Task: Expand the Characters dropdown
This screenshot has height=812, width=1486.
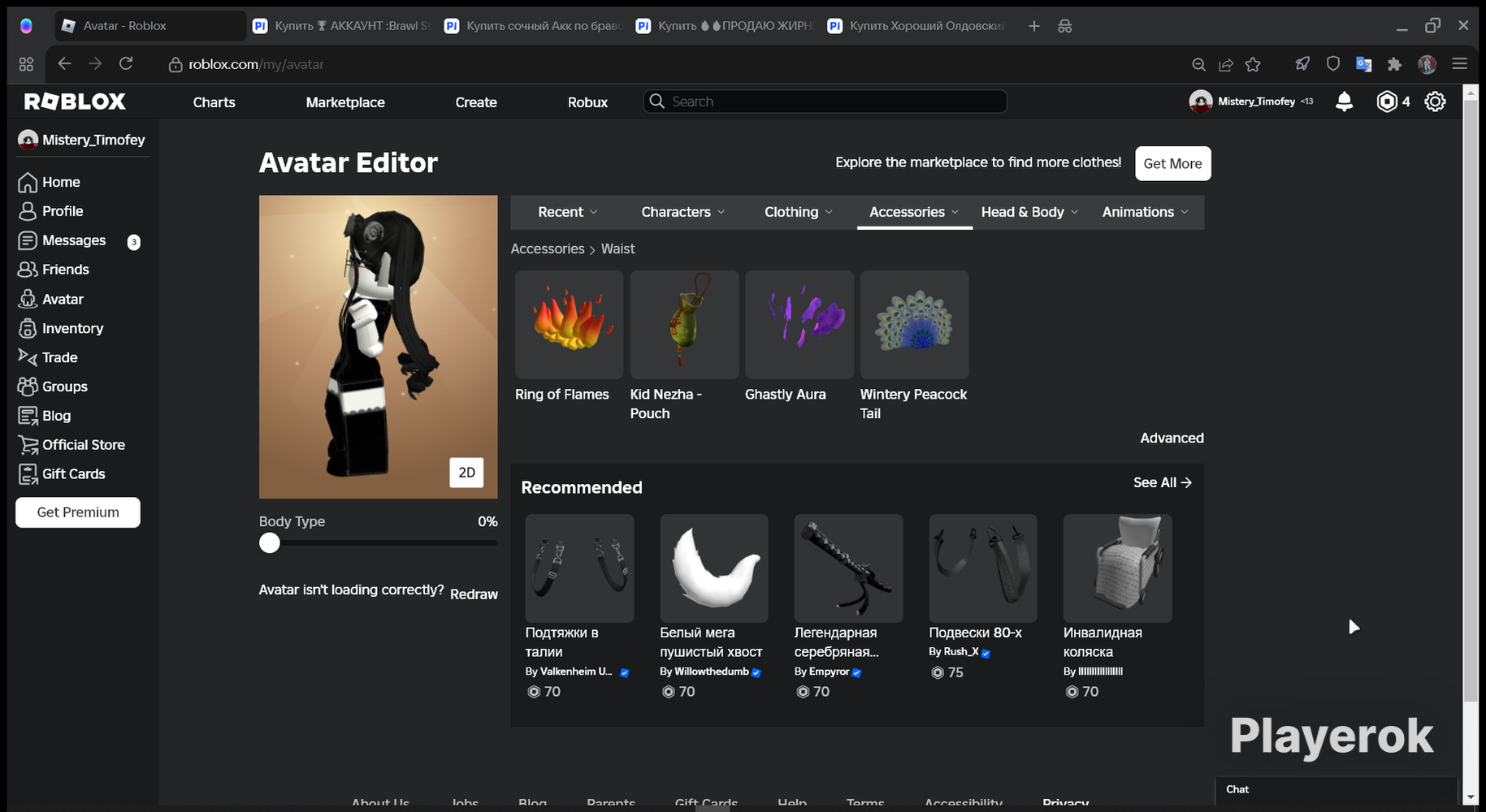Action: pyautogui.click(x=682, y=212)
